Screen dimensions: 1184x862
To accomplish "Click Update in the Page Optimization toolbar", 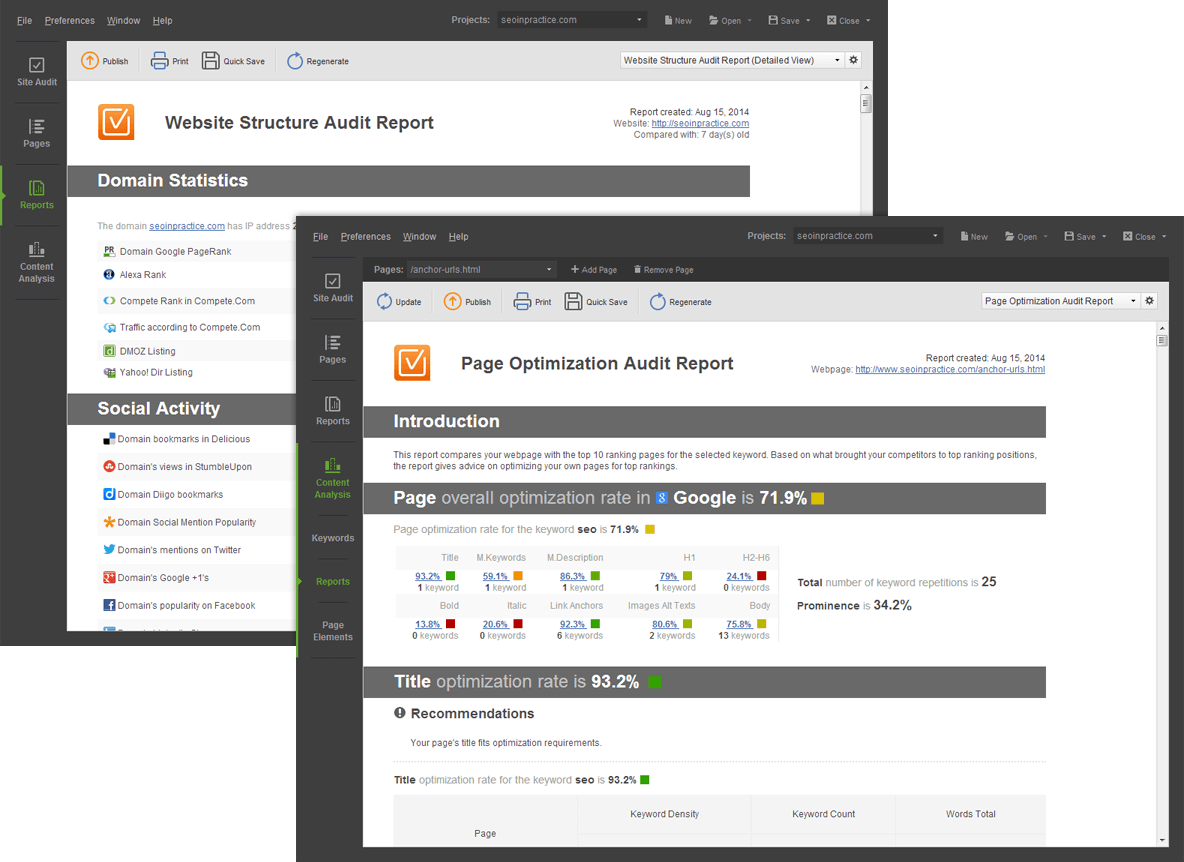I will pyautogui.click(x=399, y=302).
